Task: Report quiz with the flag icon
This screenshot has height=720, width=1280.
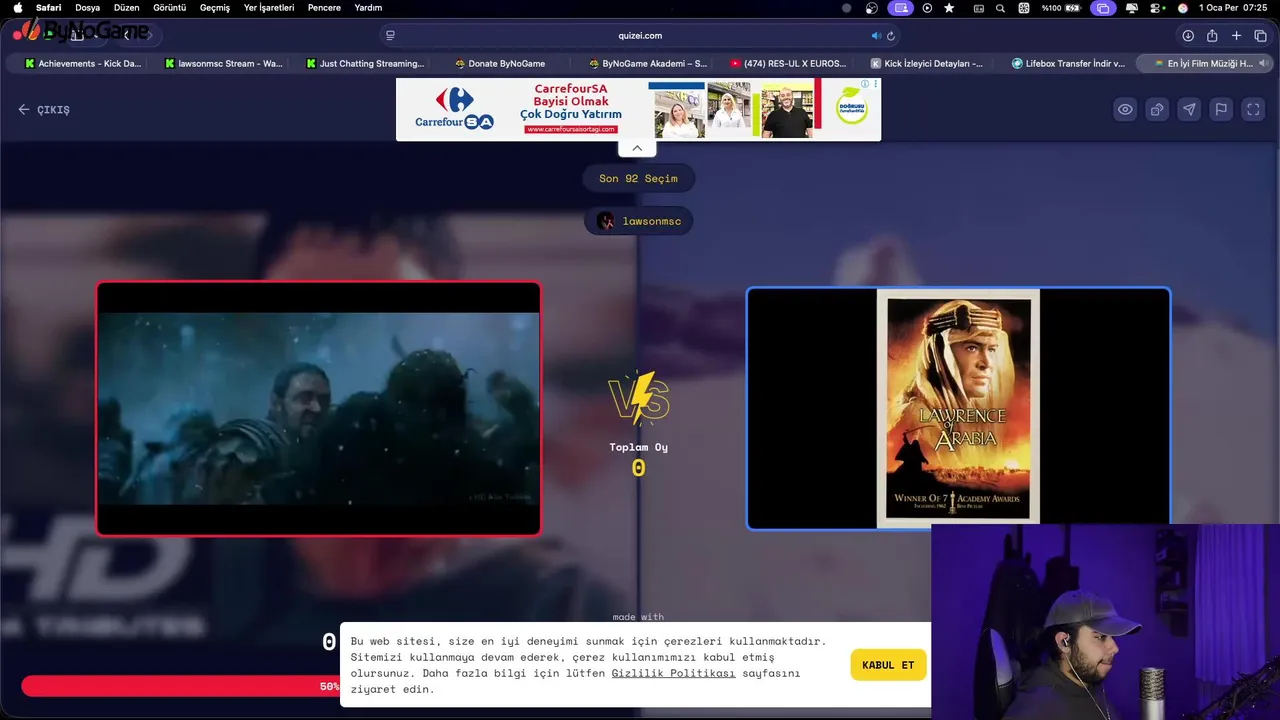Action: pyautogui.click(x=1221, y=110)
